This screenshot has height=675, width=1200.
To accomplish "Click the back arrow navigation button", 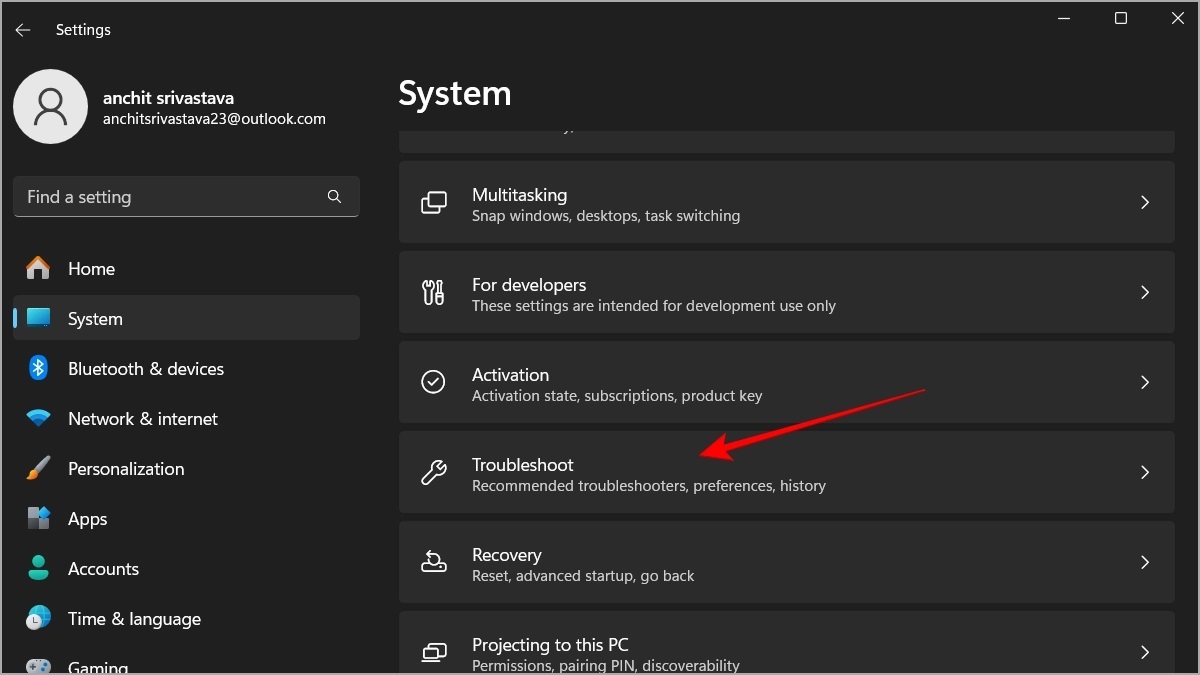I will (x=22, y=29).
